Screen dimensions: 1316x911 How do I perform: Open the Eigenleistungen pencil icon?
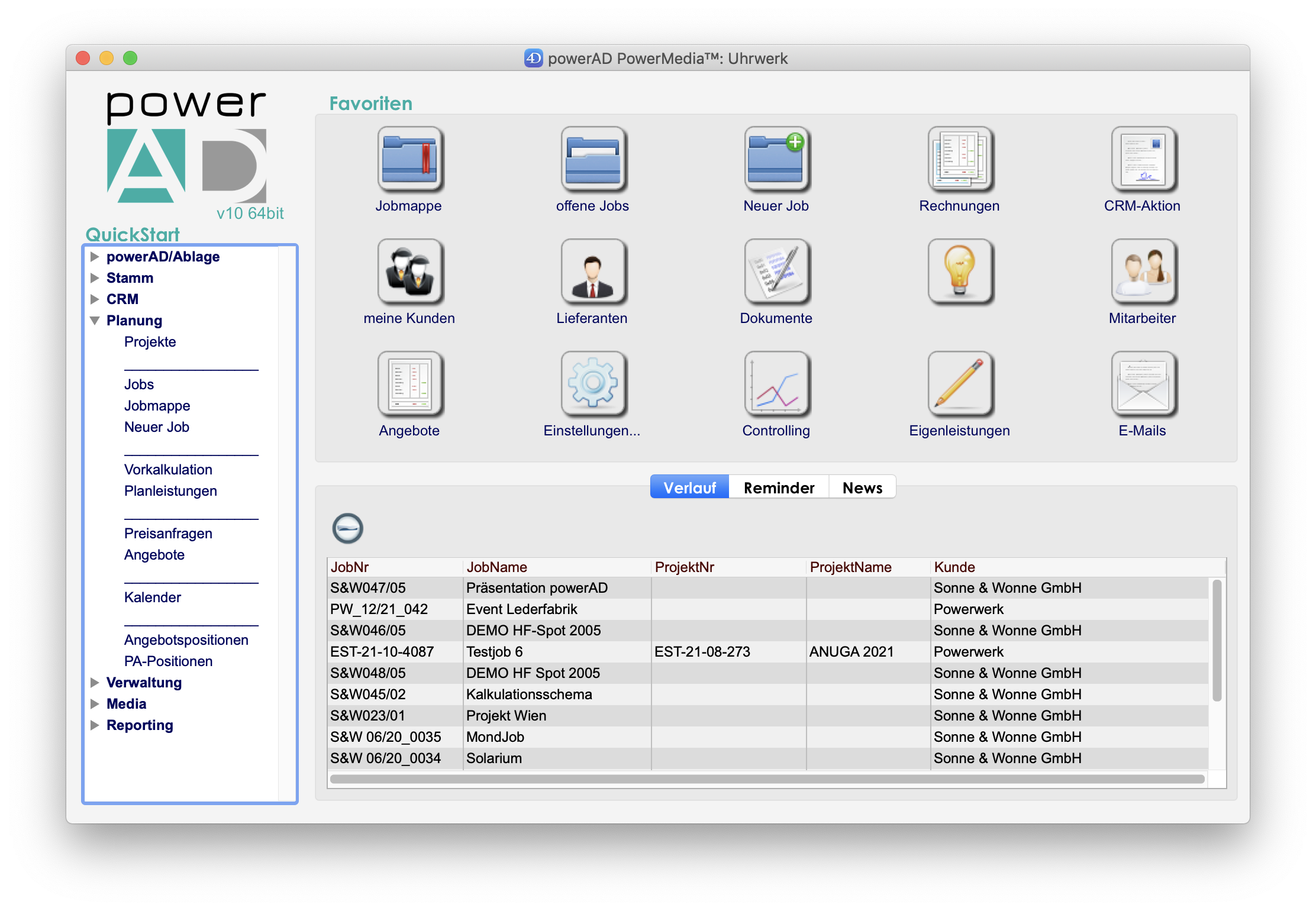coord(960,384)
